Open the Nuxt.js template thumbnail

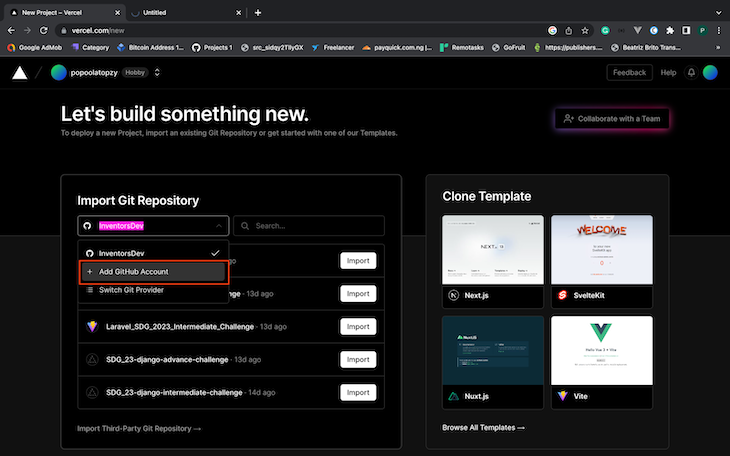[493, 351]
